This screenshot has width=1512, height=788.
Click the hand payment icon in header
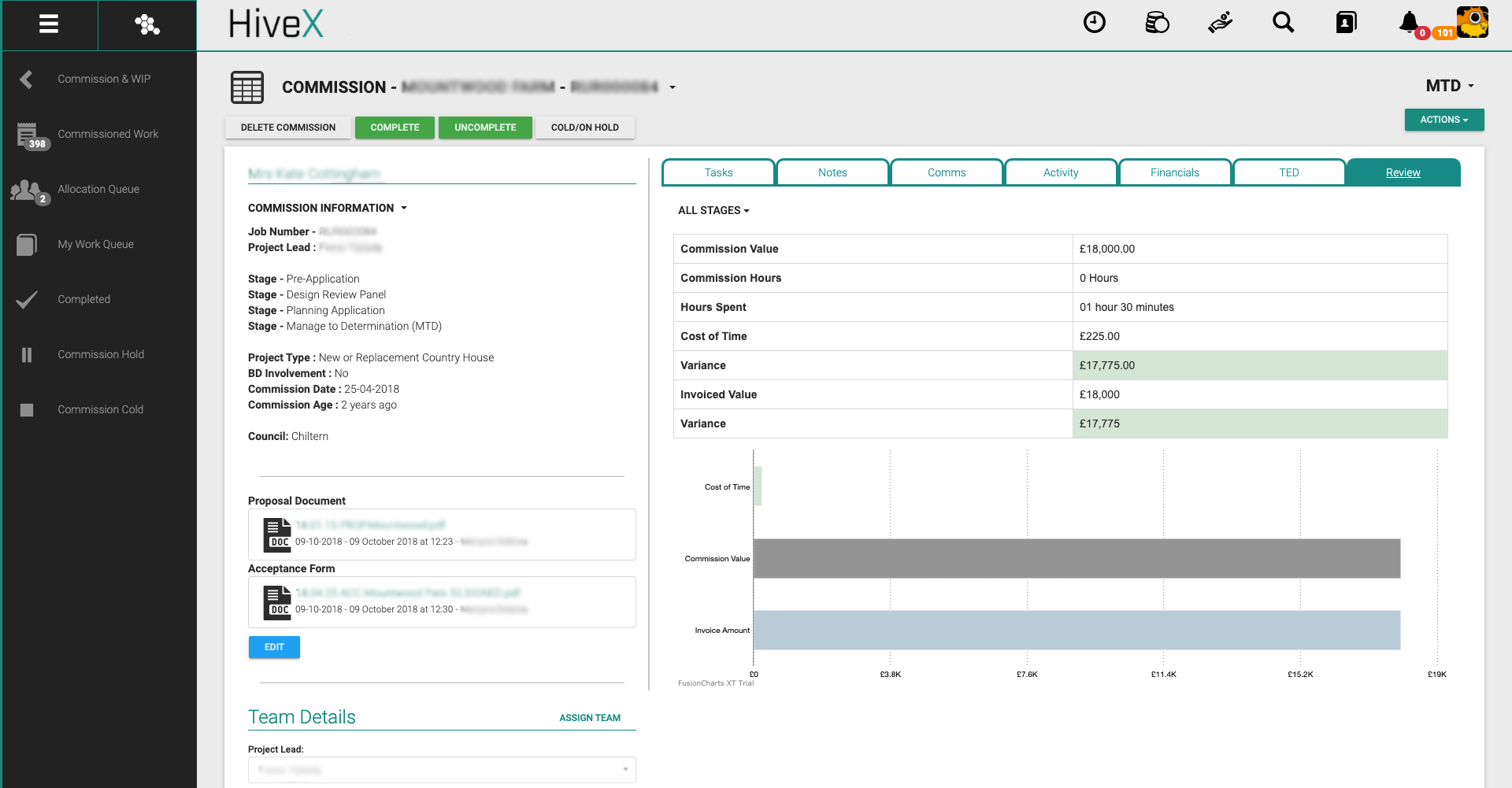coord(1220,23)
